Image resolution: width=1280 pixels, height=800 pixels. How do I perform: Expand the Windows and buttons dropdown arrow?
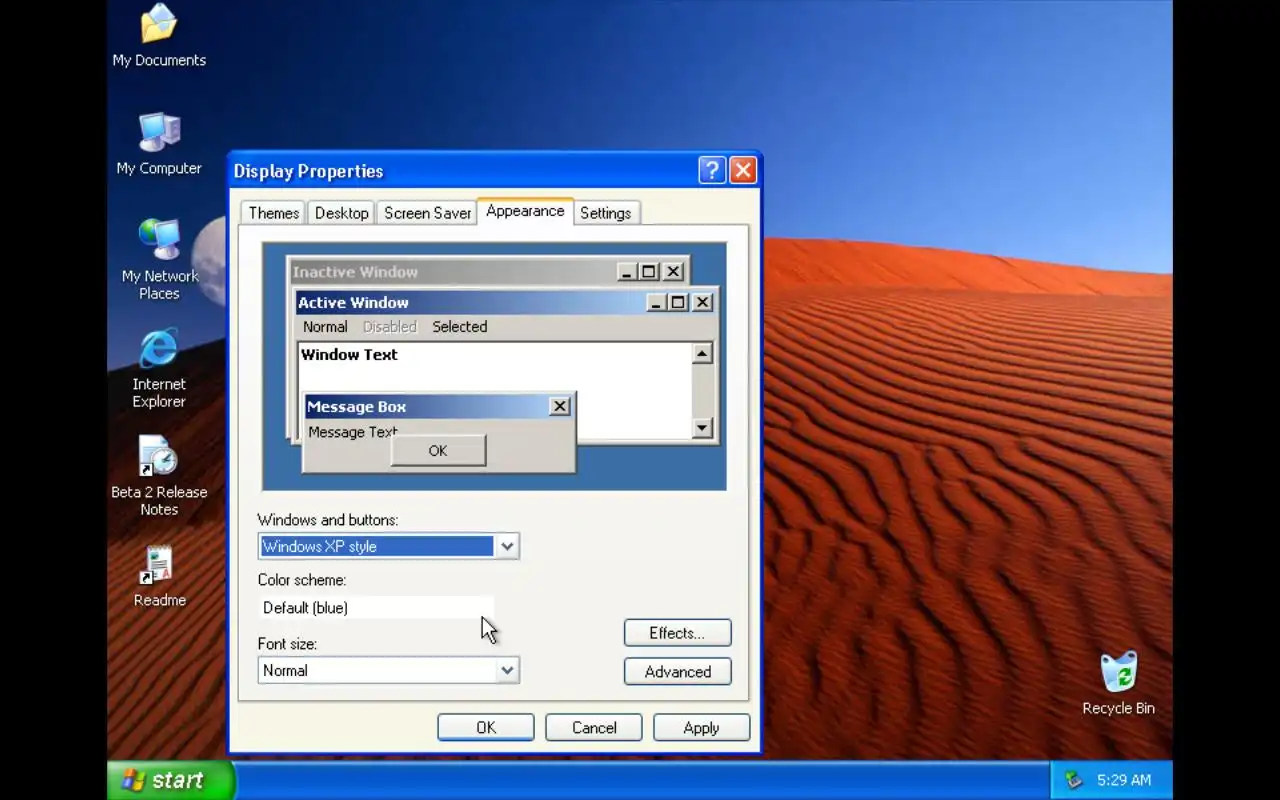507,546
